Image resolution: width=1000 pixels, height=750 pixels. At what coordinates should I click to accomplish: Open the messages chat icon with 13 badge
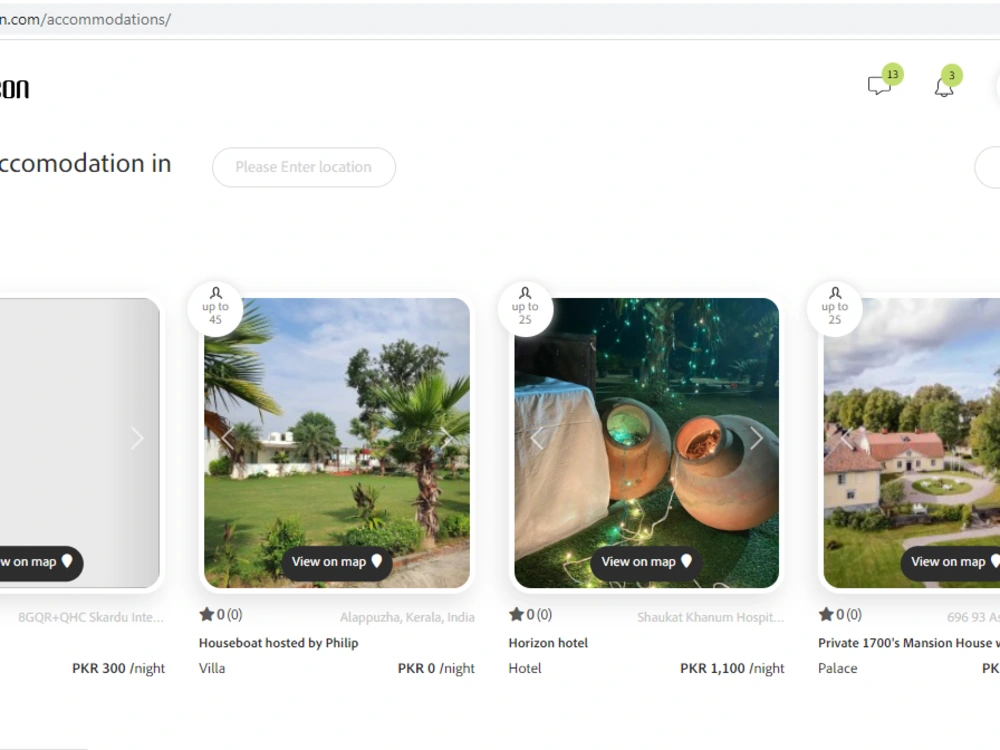[x=884, y=81]
